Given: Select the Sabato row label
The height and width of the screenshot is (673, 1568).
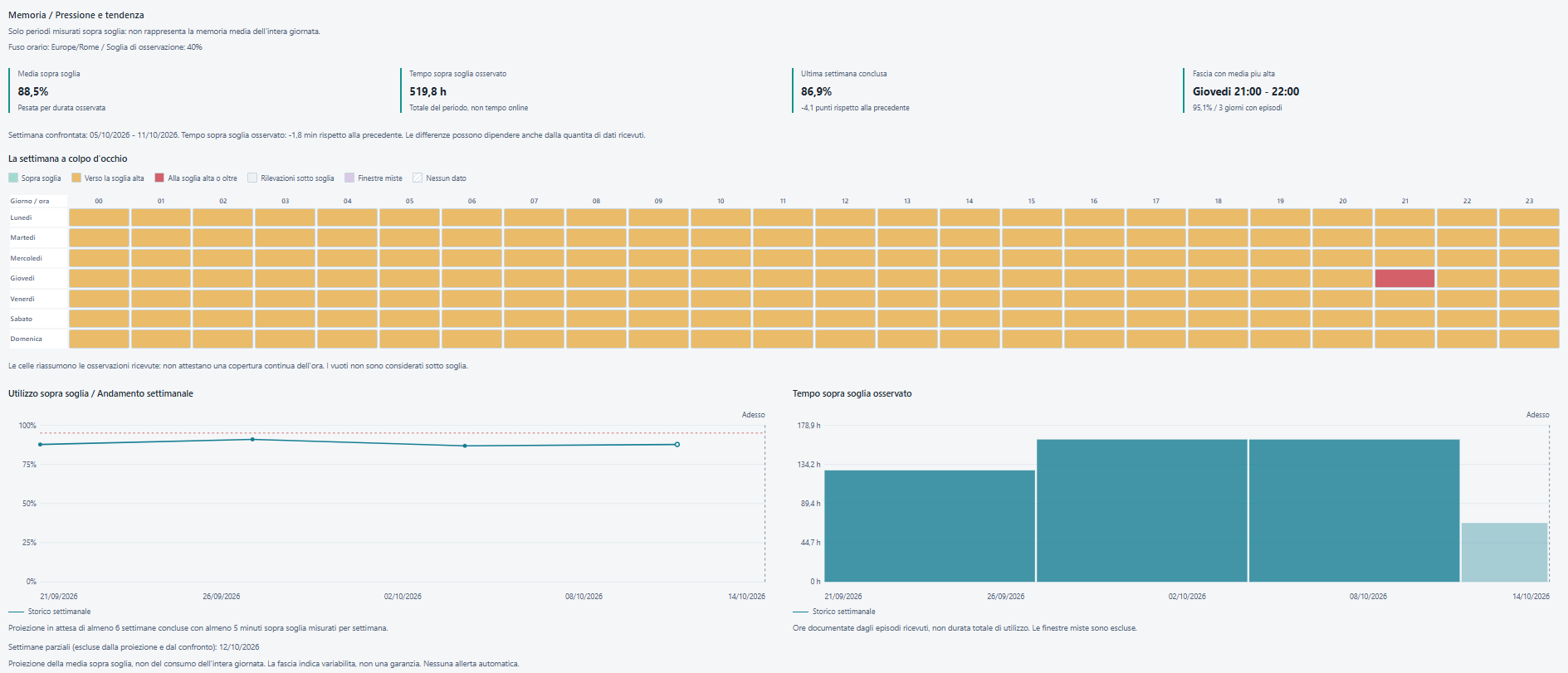Looking at the screenshot, I should click(x=22, y=319).
